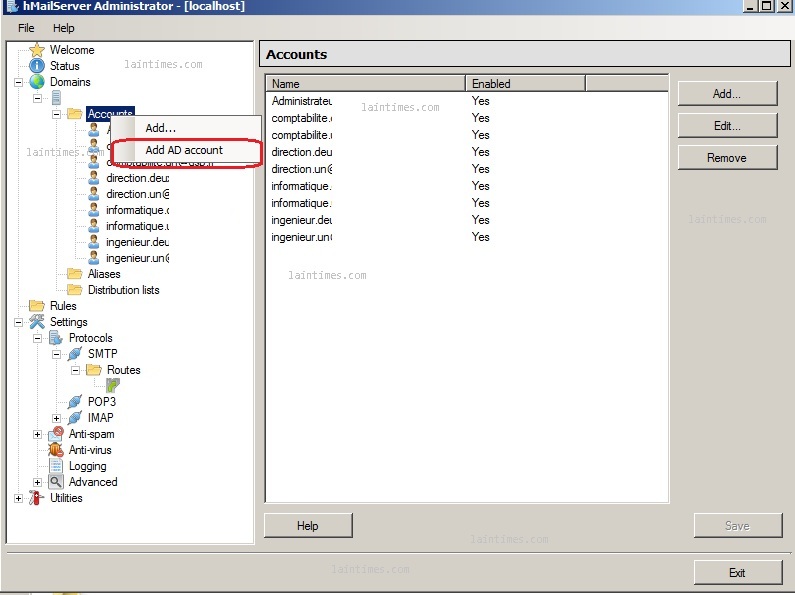The width and height of the screenshot is (795, 595).
Task: Click the Logging document icon
Action: pos(56,466)
